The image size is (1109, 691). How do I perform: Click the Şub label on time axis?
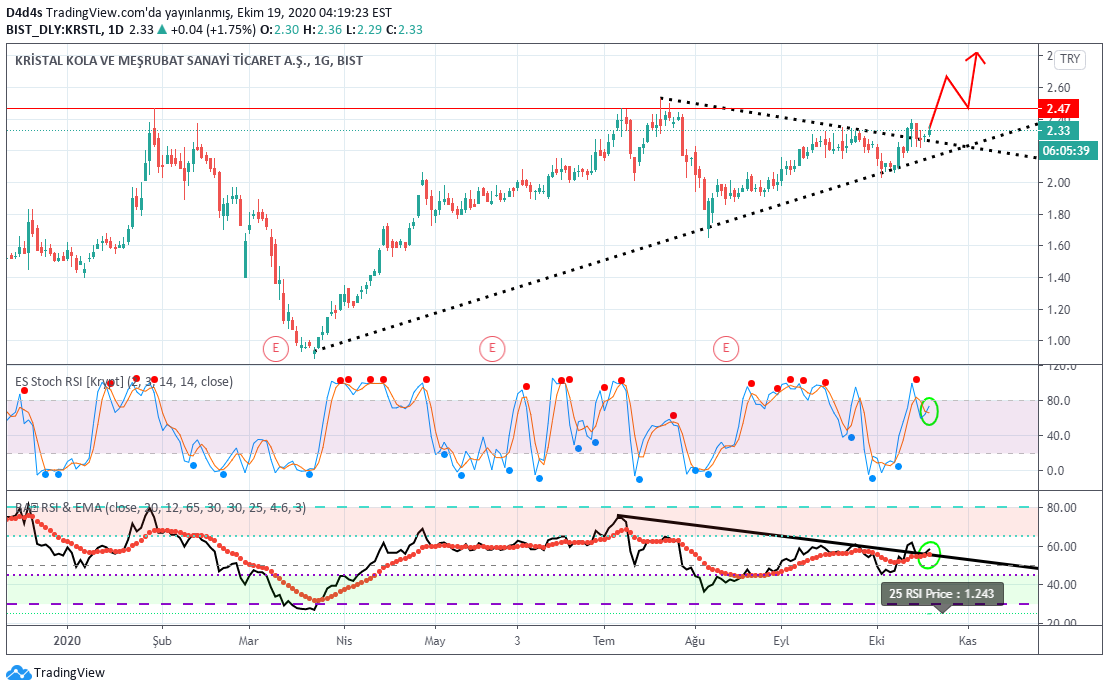pyautogui.click(x=162, y=641)
